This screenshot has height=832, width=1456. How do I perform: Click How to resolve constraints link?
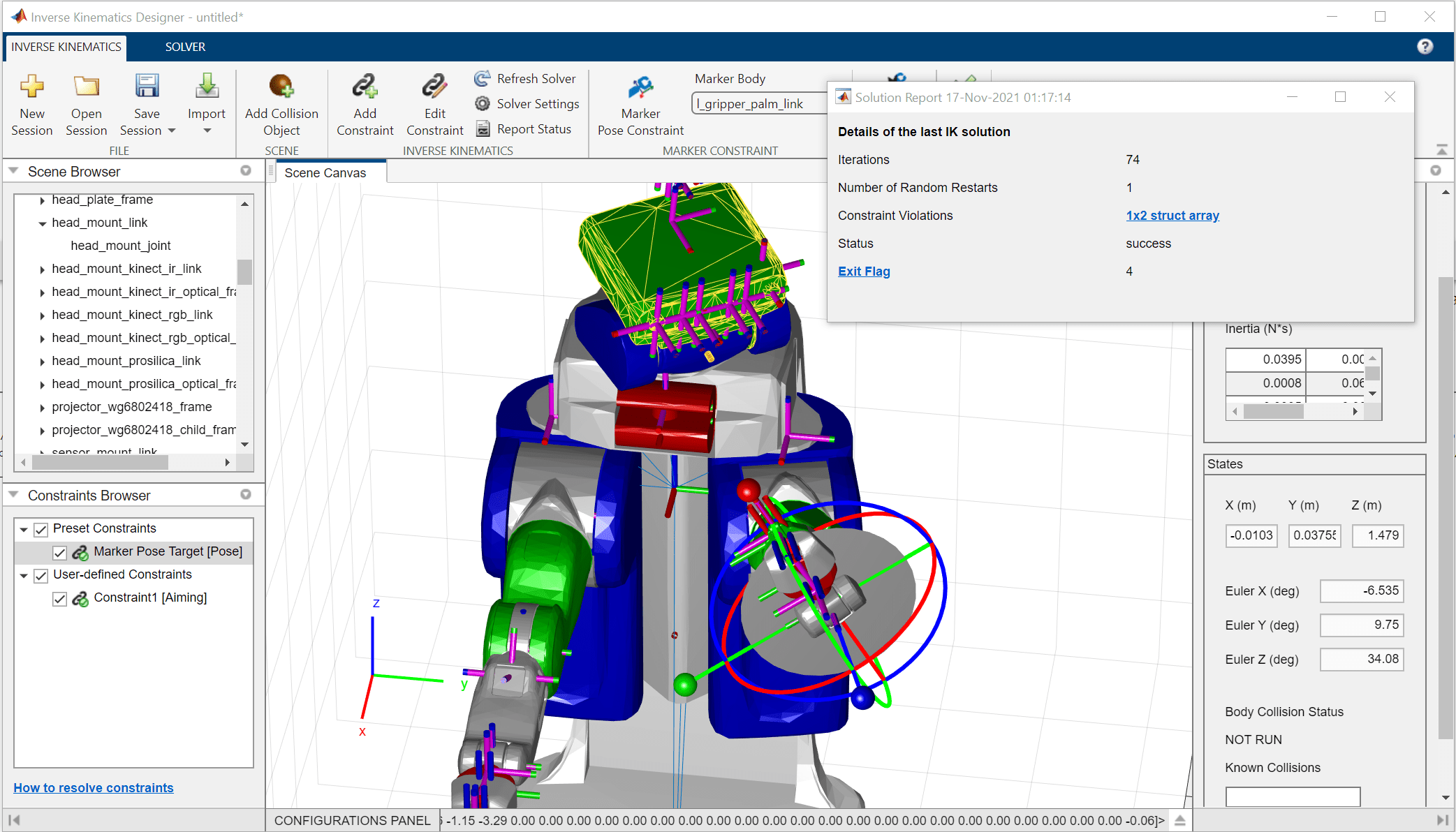94,787
